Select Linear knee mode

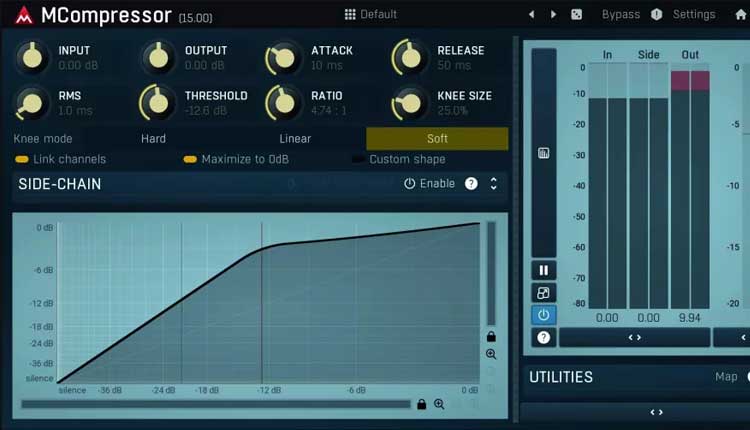point(295,138)
